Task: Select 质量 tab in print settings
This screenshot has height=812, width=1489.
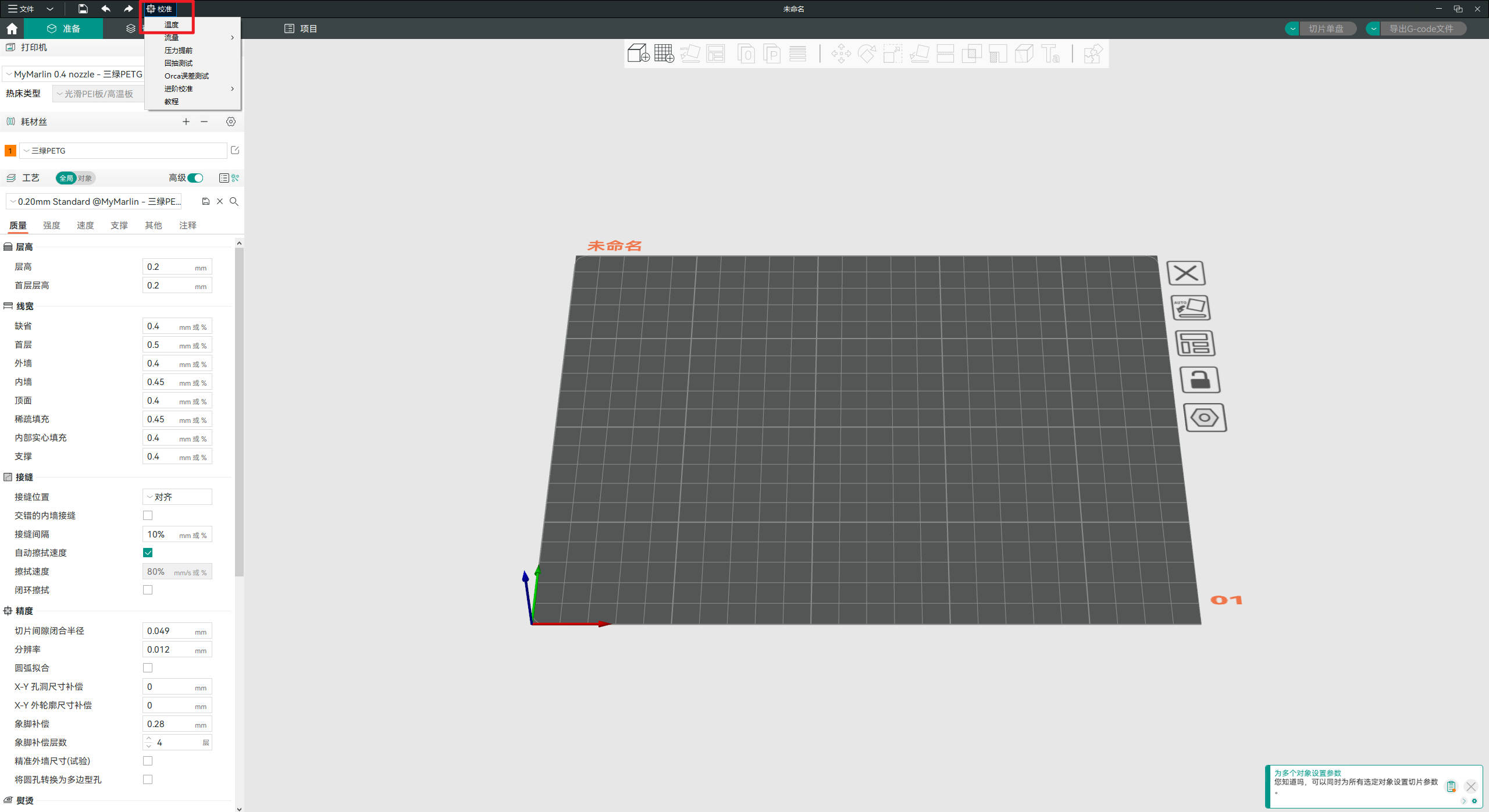Action: pos(18,225)
